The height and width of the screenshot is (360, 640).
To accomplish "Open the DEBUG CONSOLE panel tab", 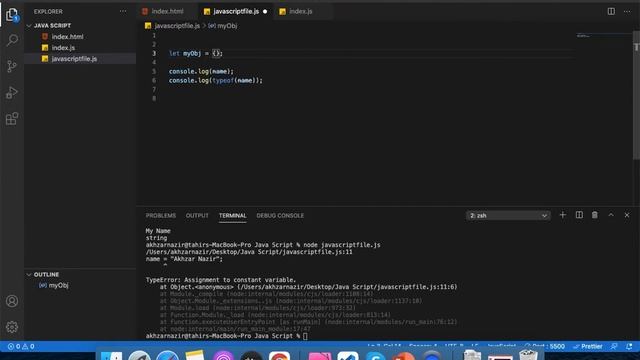I will (280, 216).
